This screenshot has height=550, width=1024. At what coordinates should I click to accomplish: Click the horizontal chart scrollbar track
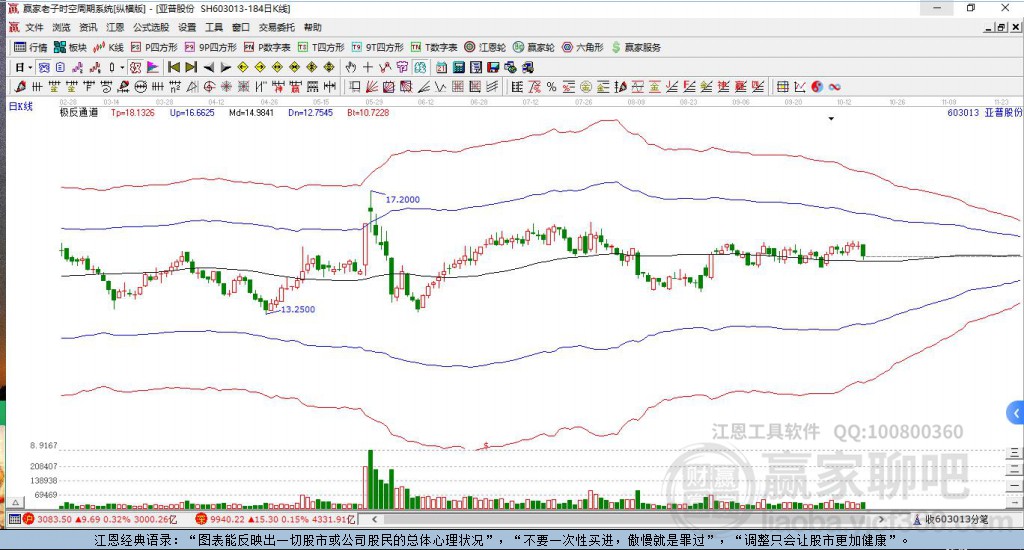(x=627, y=519)
